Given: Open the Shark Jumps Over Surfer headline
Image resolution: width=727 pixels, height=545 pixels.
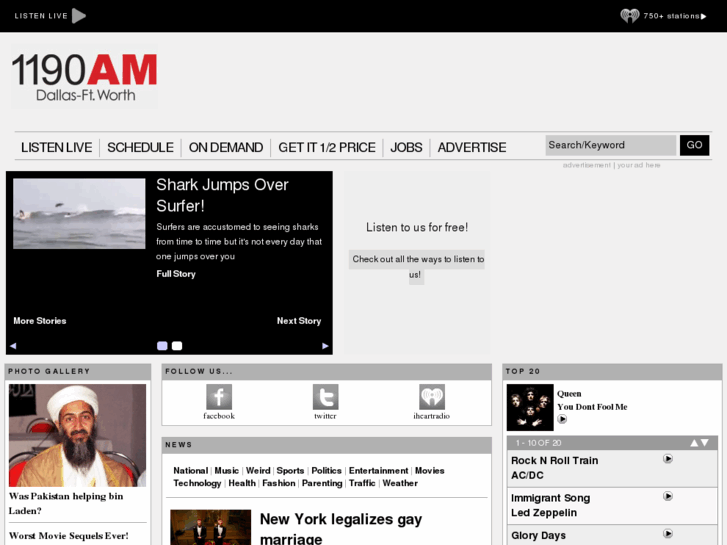Looking at the screenshot, I should tap(223, 195).
